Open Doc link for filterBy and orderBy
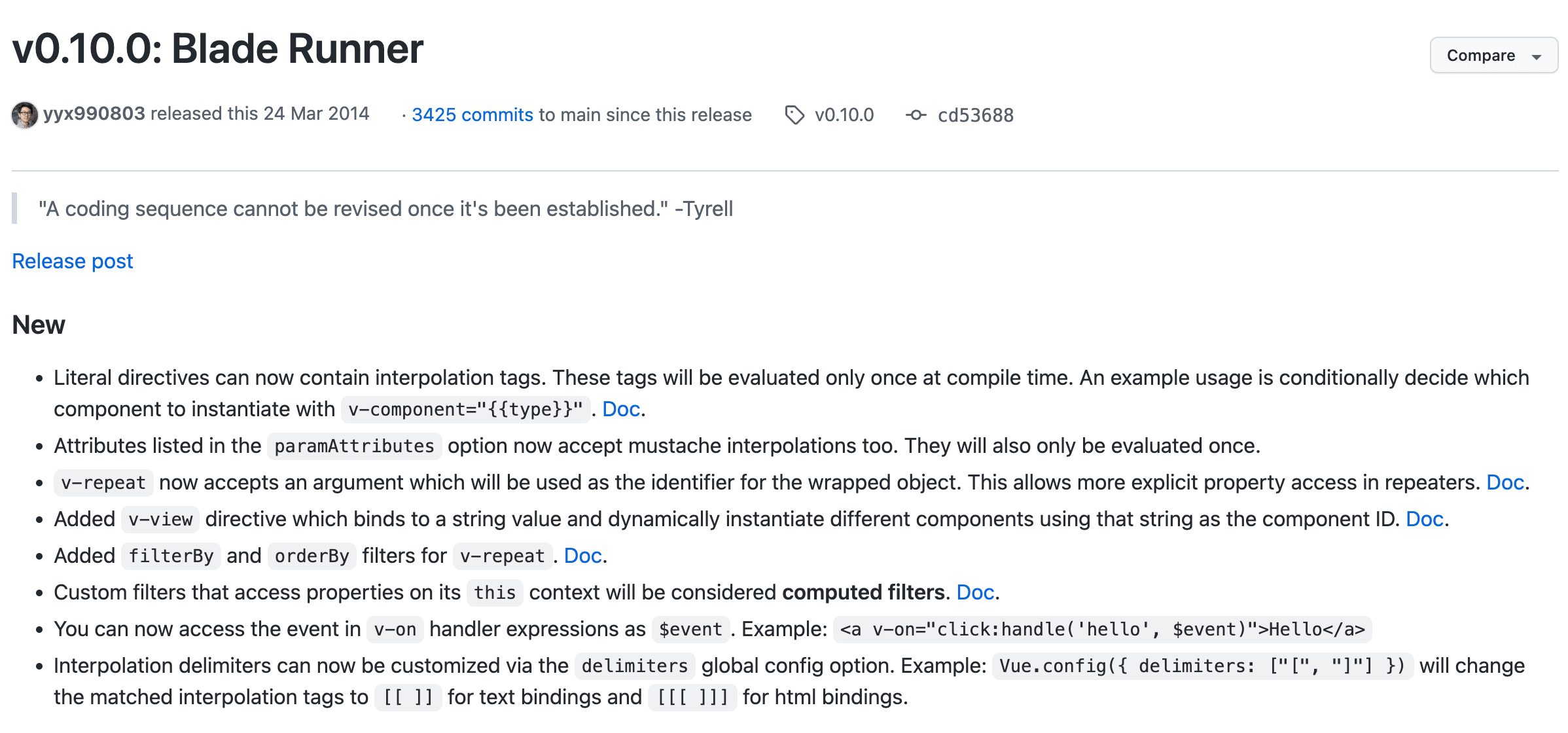 click(582, 556)
